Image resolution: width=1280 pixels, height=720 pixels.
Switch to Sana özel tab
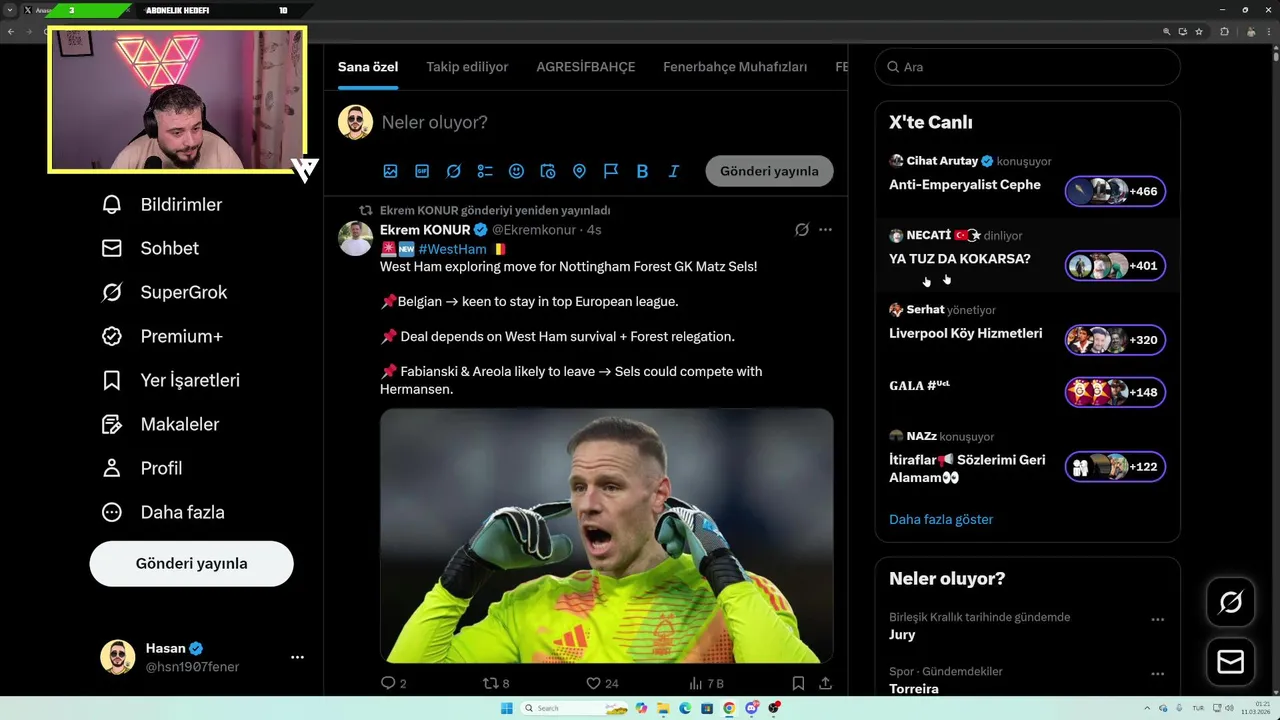click(x=368, y=67)
